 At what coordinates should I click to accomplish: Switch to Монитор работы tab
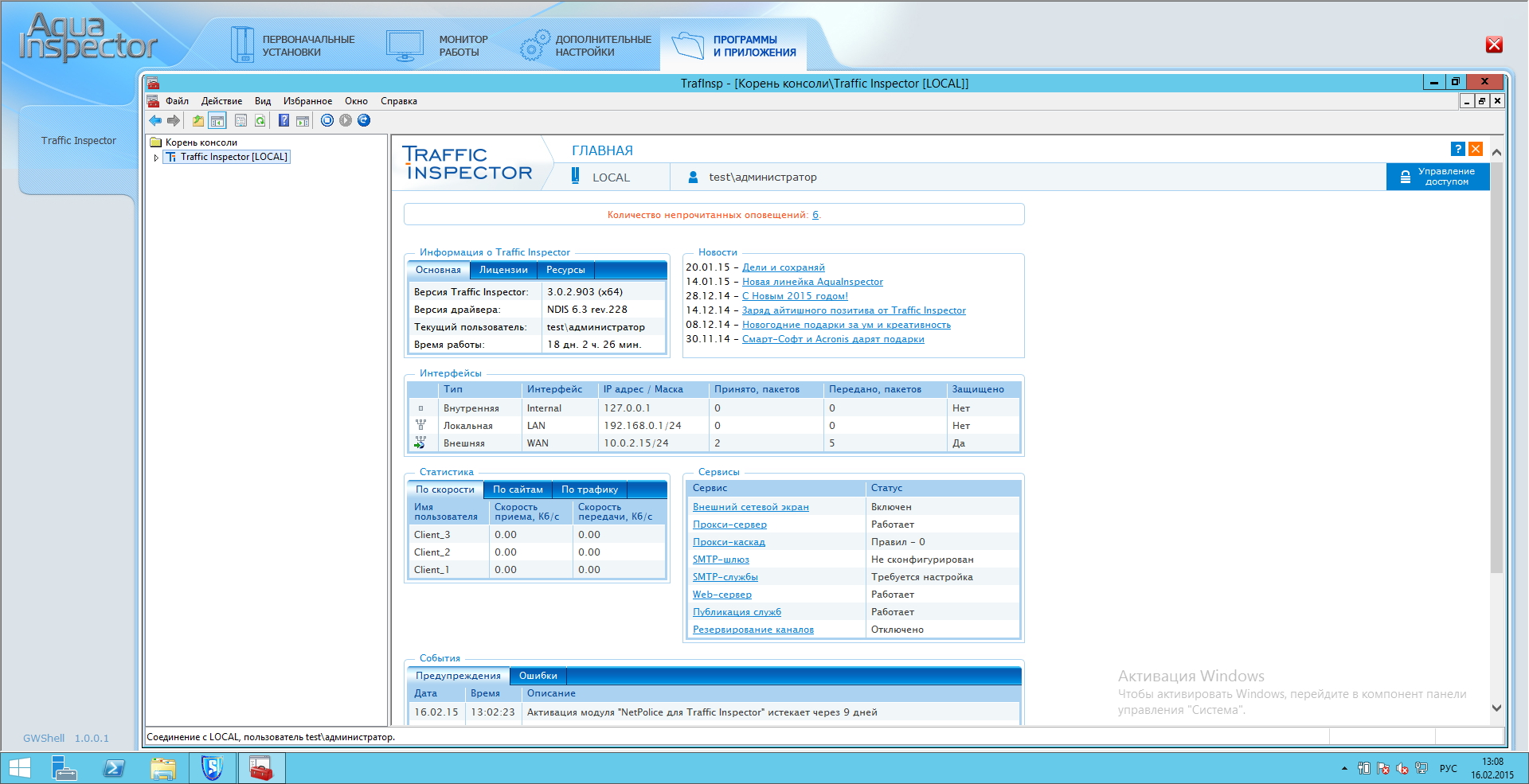436,45
